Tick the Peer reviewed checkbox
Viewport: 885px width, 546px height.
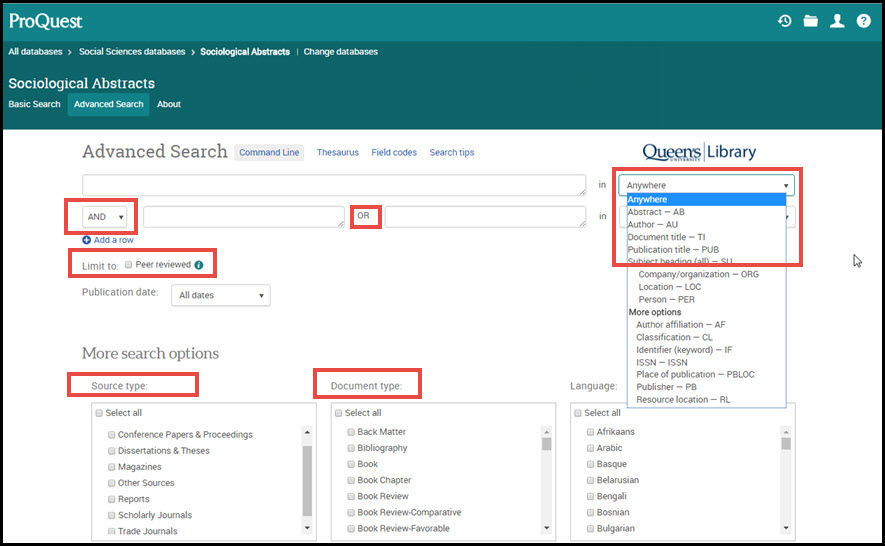129,264
